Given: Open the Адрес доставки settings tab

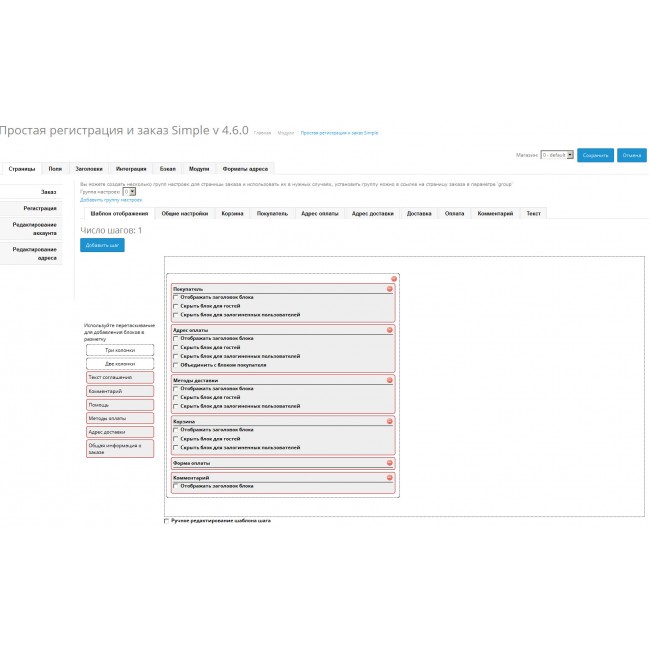Looking at the screenshot, I should click(375, 213).
